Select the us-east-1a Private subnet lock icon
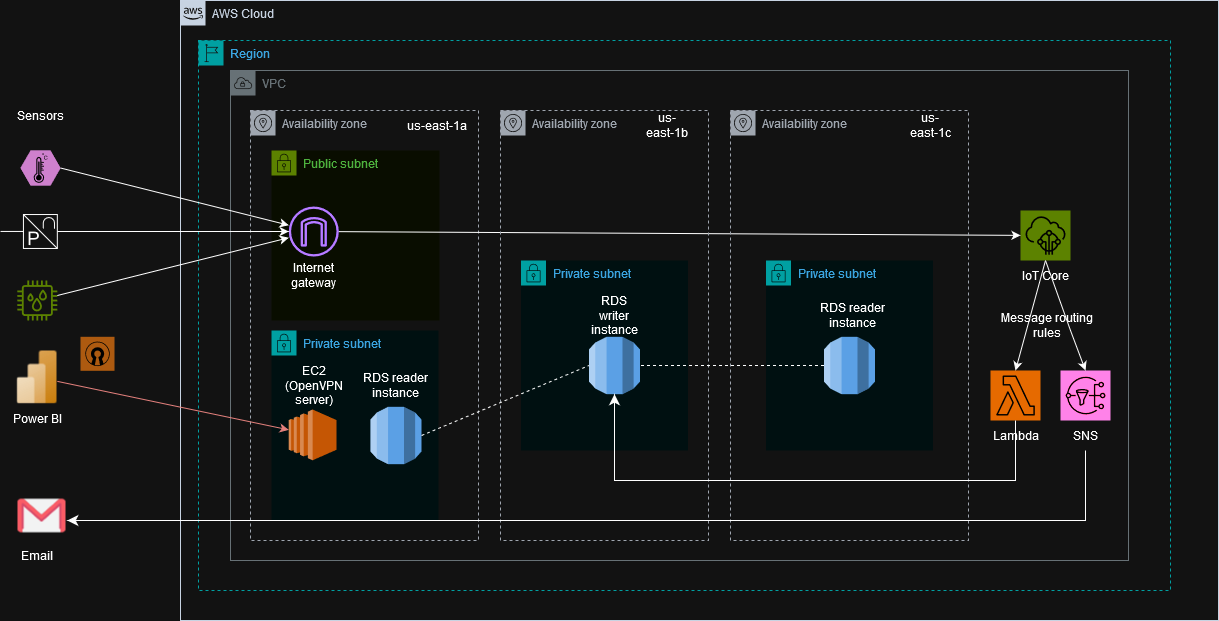Image resolution: width=1219 pixels, height=621 pixels. tap(284, 343)
